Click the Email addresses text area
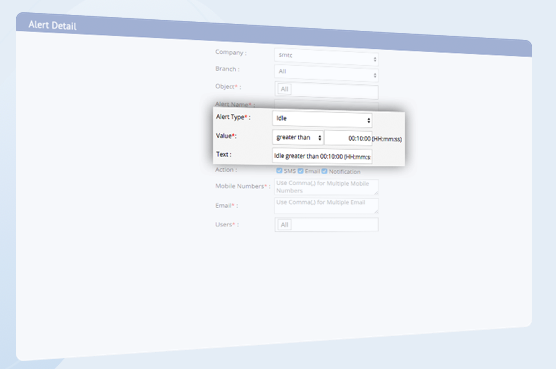Viewport: 556px width, 369px height. coord(326,206)
